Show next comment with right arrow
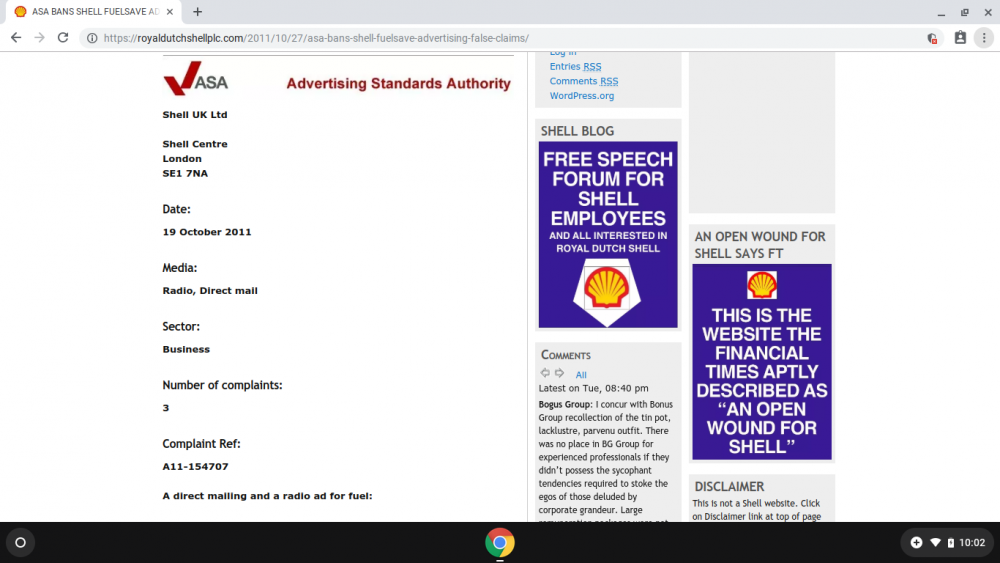 [559, 373]
